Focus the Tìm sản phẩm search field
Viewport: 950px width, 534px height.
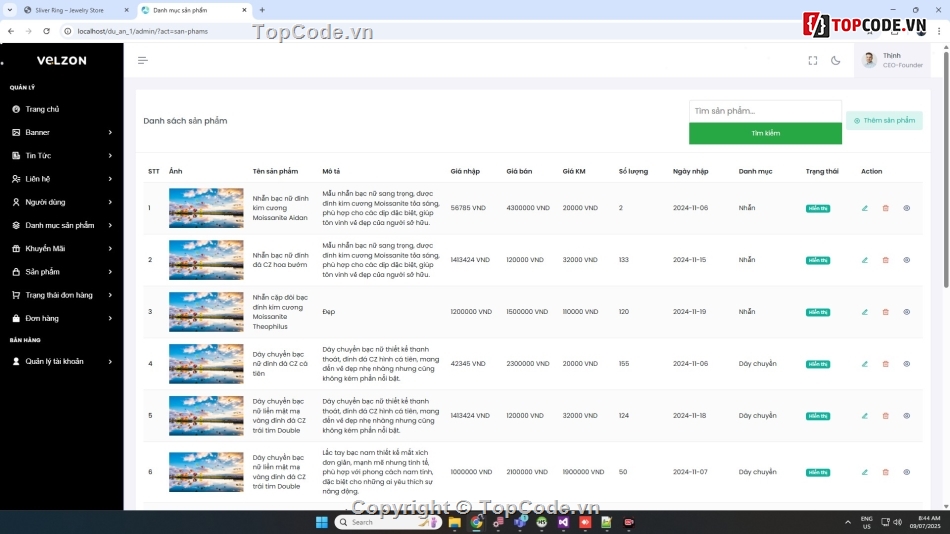(x=765, y=111)
